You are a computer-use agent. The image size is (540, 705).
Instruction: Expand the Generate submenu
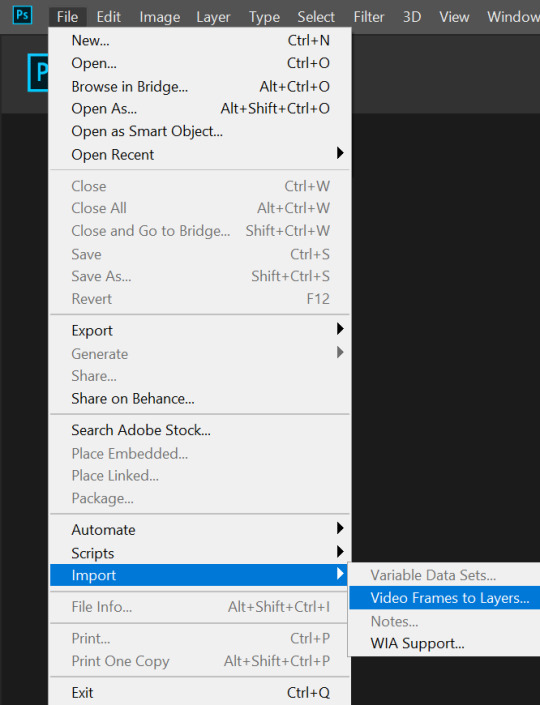pyautogui.click(x=200, y=354)
